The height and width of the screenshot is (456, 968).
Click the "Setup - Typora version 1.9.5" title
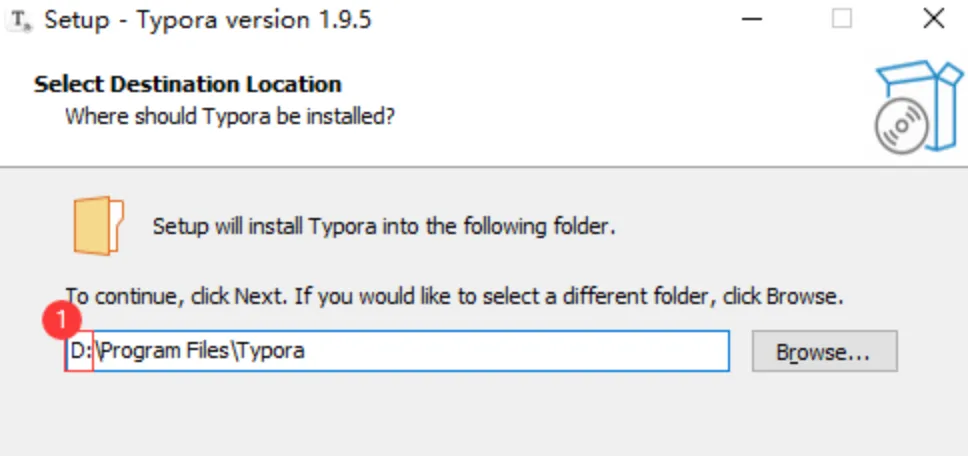(208, 20)
